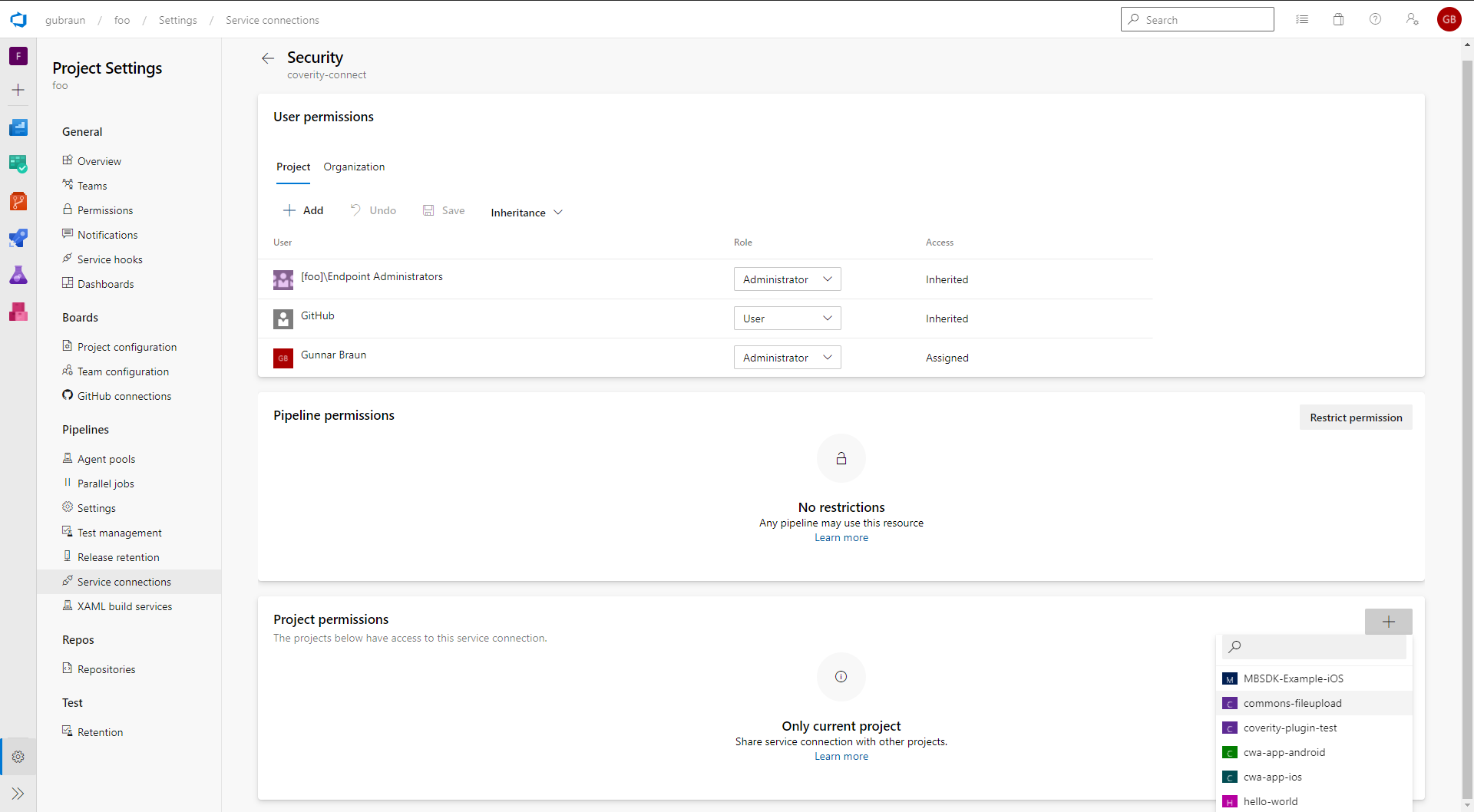Open the Help question mark icon
This screenshot has width=1474, height=812.
pos(1375,19)
